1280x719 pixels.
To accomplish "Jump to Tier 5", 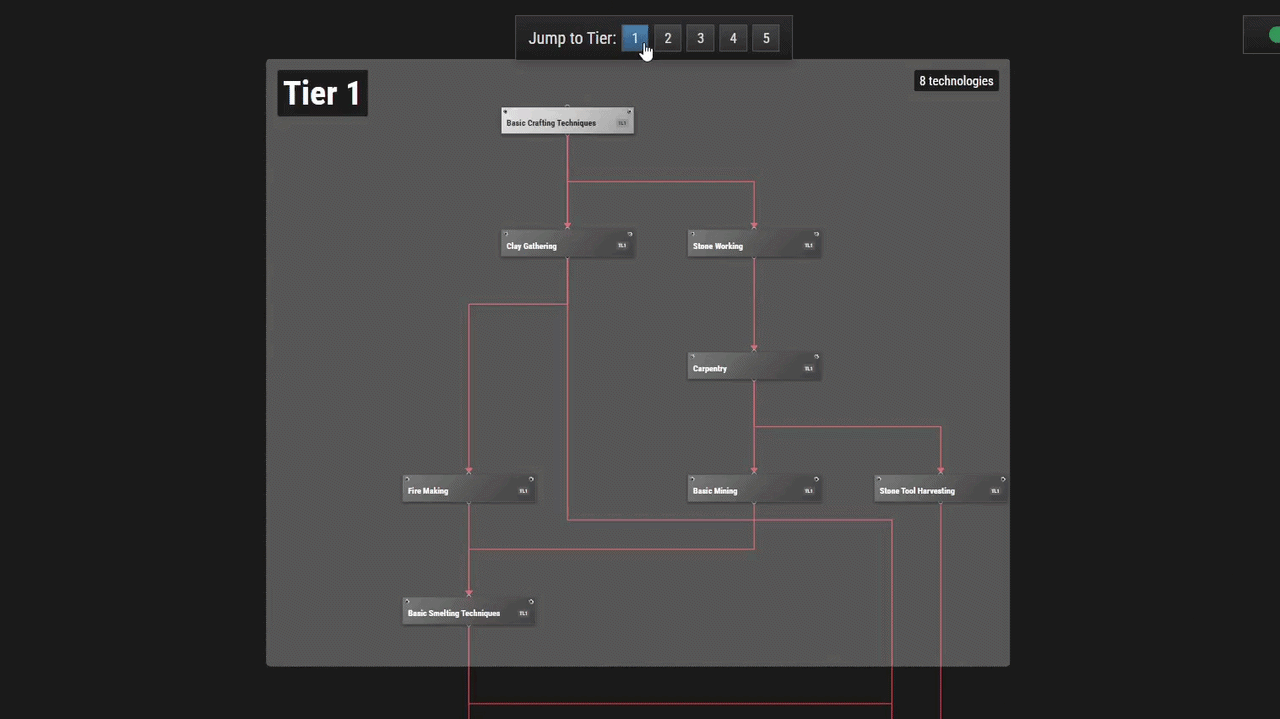I will click(x=766, y=38).
